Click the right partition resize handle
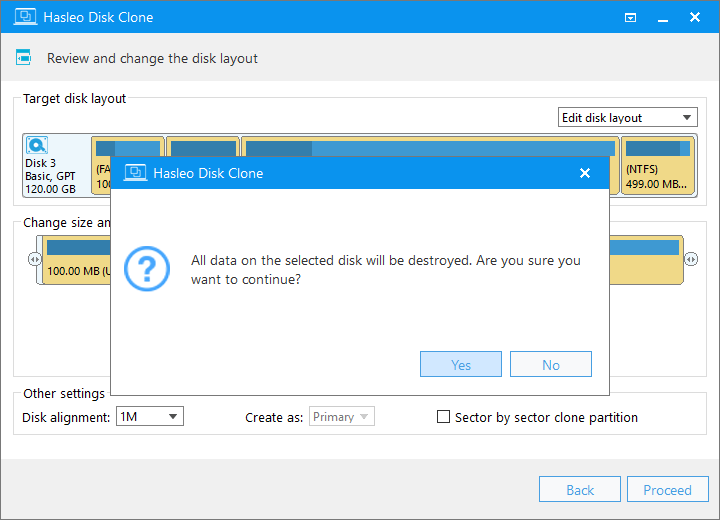The width and height of the screenshot is (720, 520). coord(691,260)
